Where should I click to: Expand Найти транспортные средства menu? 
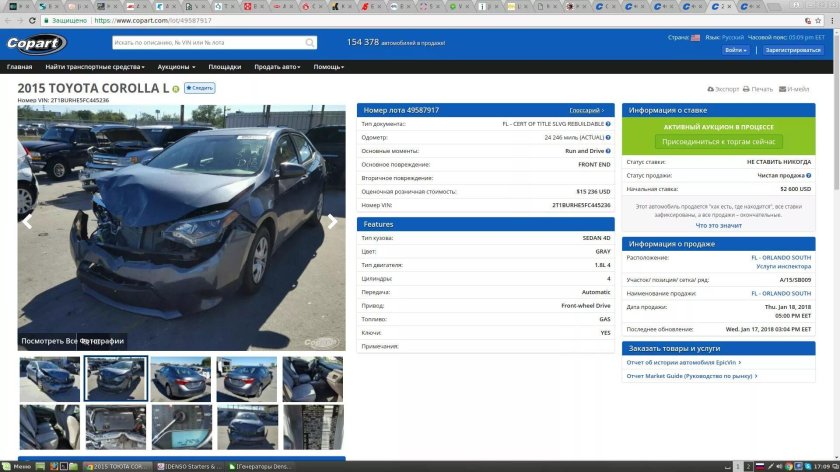[x=94, y=67]
